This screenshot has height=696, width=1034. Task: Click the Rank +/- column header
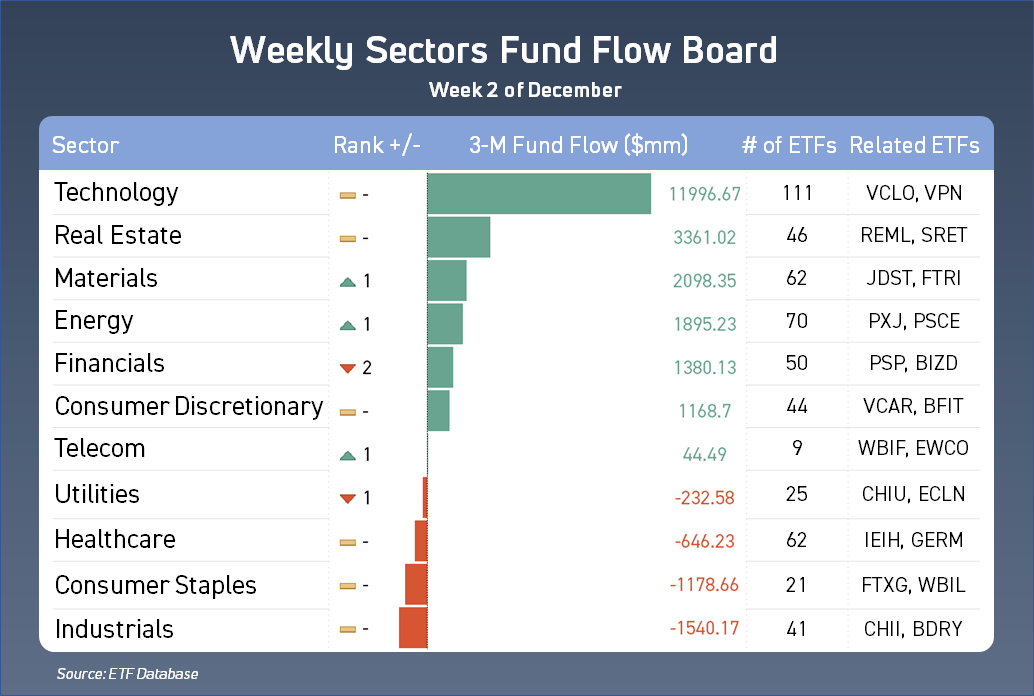377,145
